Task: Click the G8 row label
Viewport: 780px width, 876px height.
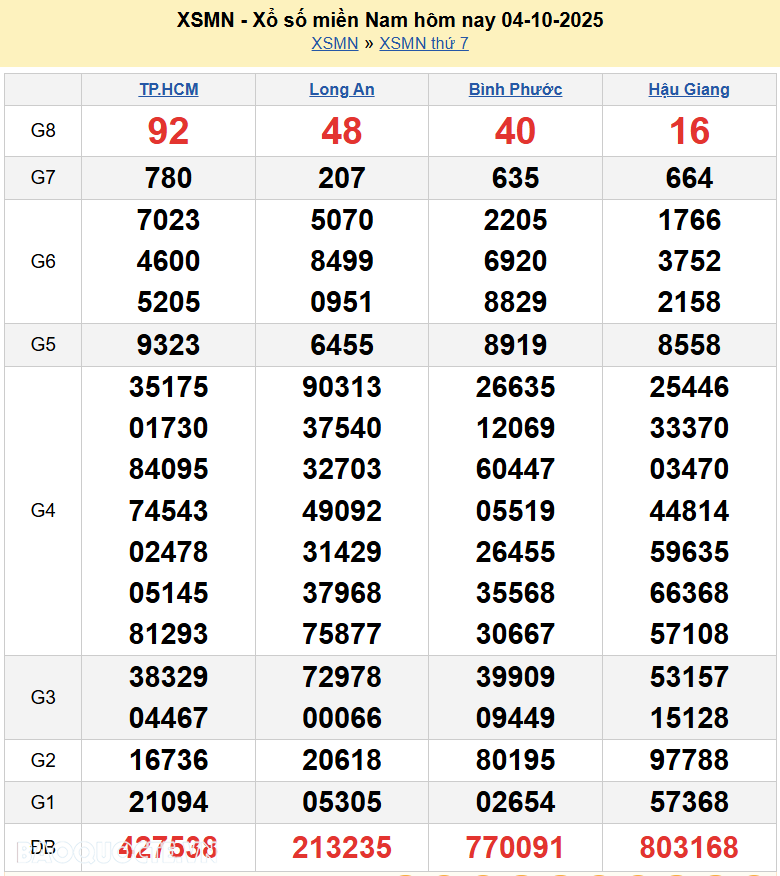Action: (x=43, y=131)
